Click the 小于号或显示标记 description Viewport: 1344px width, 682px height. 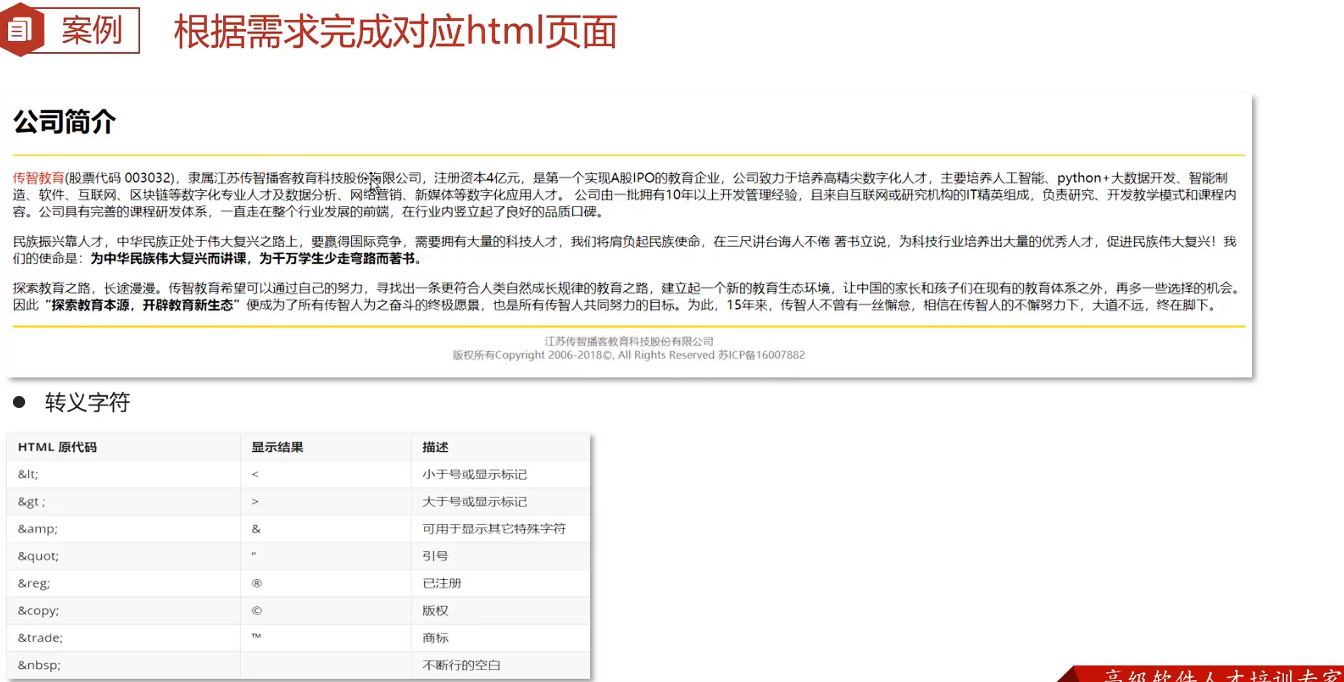pos(474,474)
